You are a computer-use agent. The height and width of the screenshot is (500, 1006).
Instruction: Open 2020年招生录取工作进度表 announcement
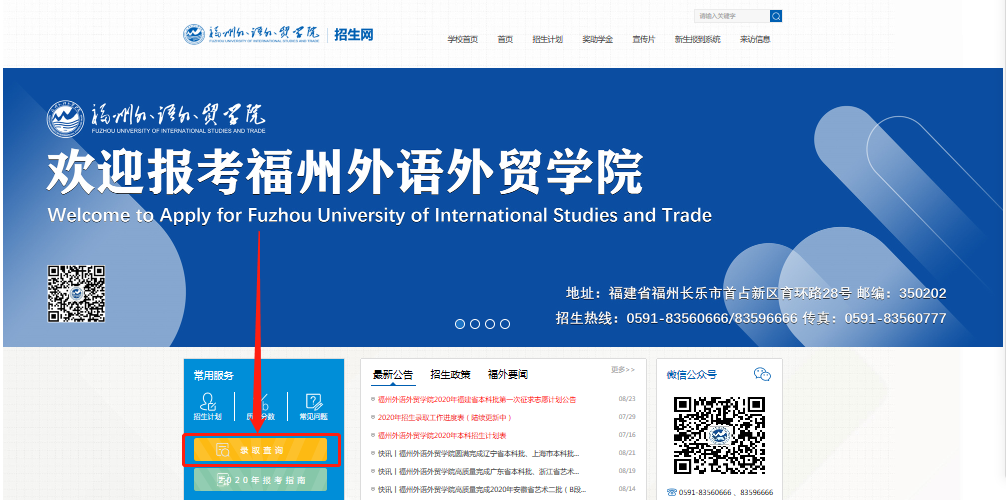(x=445, y=417)
